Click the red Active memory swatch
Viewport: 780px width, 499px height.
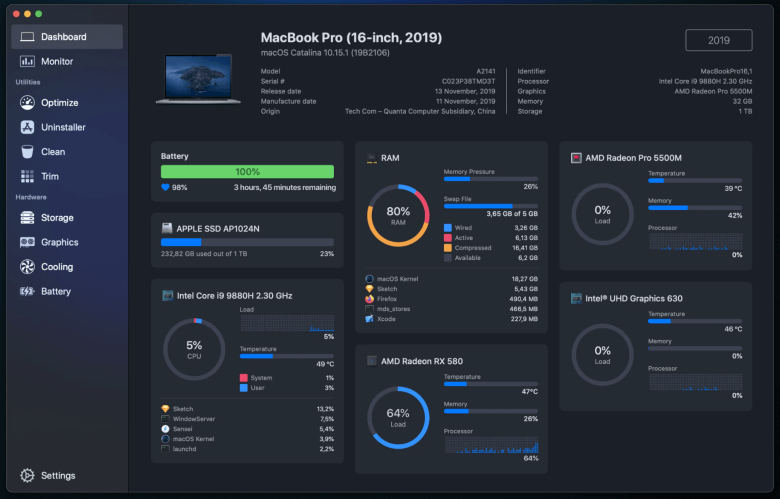pos(448,238)
